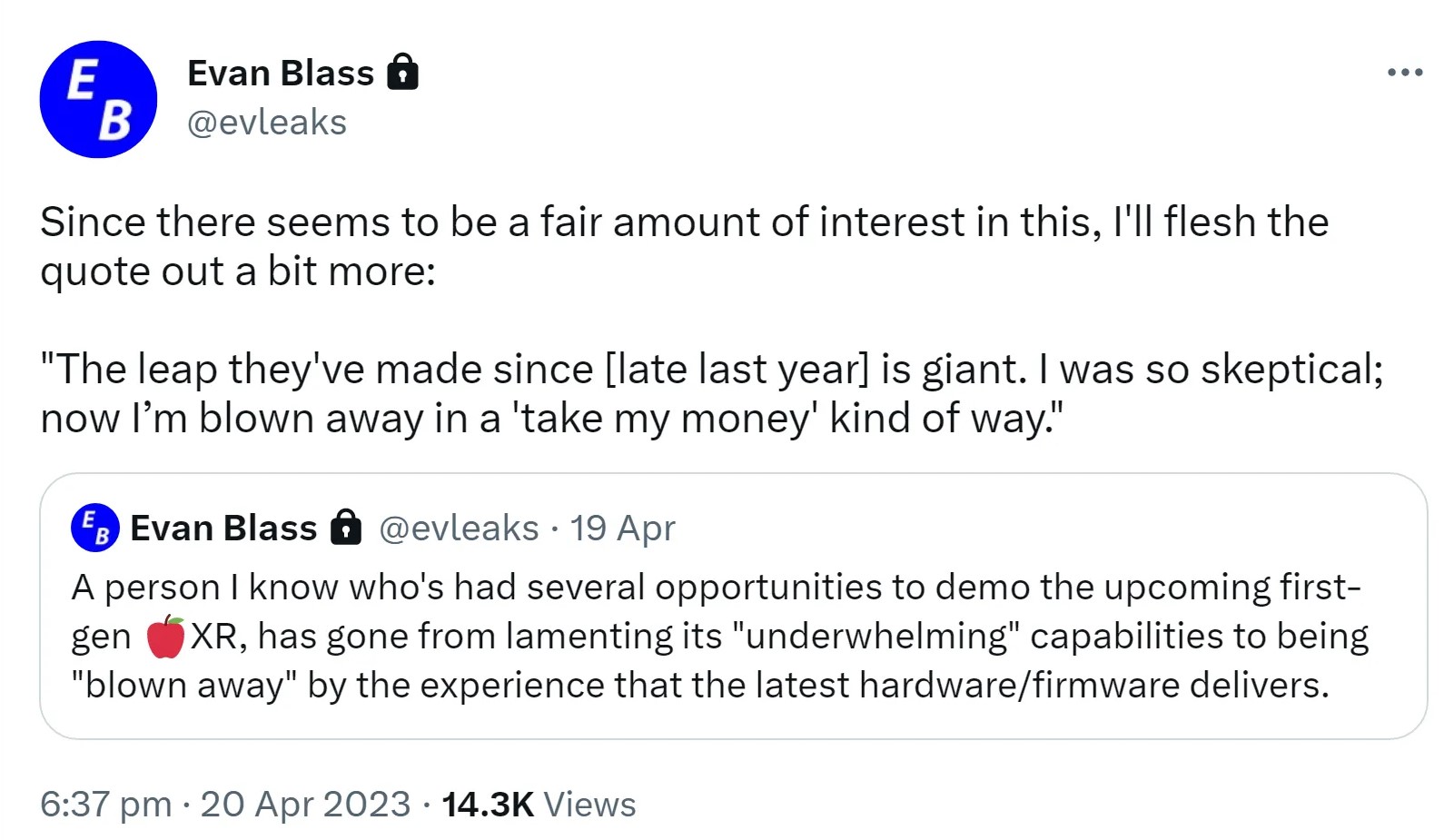Click the Evan Blass name in the quoted tweet
Screen dimensions: 1454x840
(223, 528)
